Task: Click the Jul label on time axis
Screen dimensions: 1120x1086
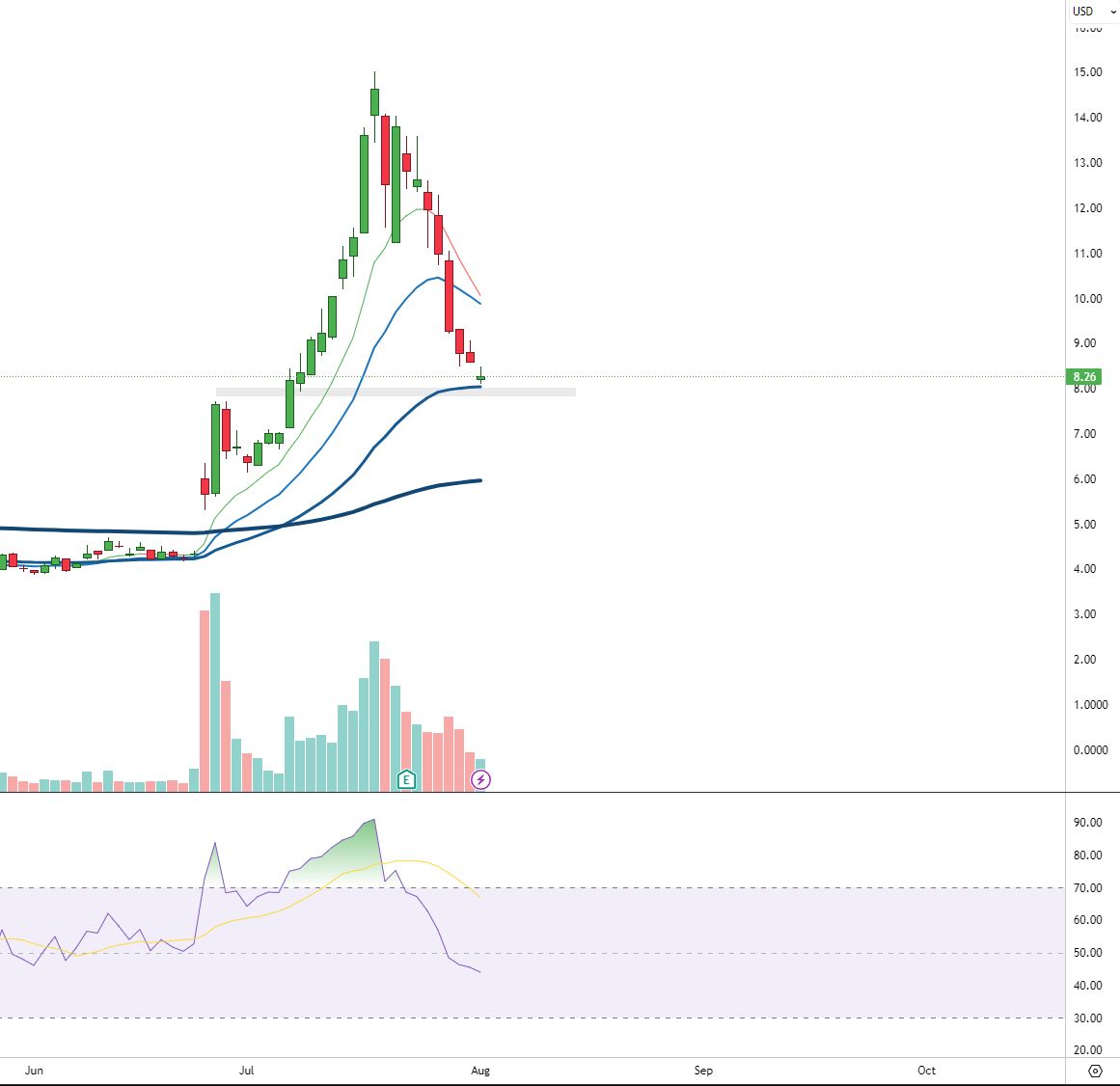Action: pos(246,1071)
